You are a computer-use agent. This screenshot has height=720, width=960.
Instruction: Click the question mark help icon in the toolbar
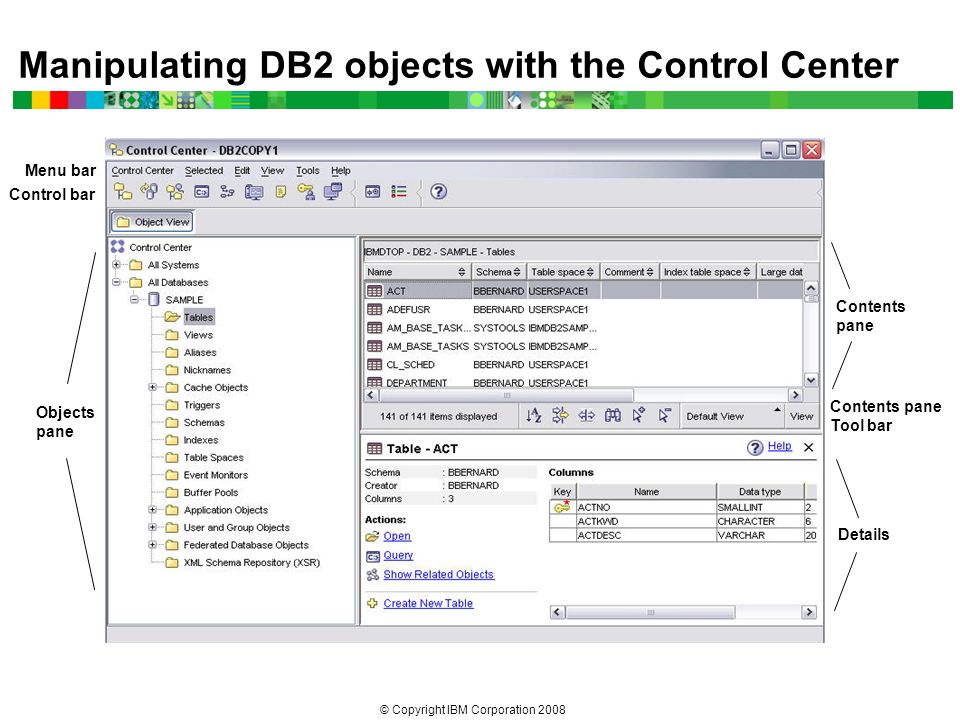[x=438, y=192]
